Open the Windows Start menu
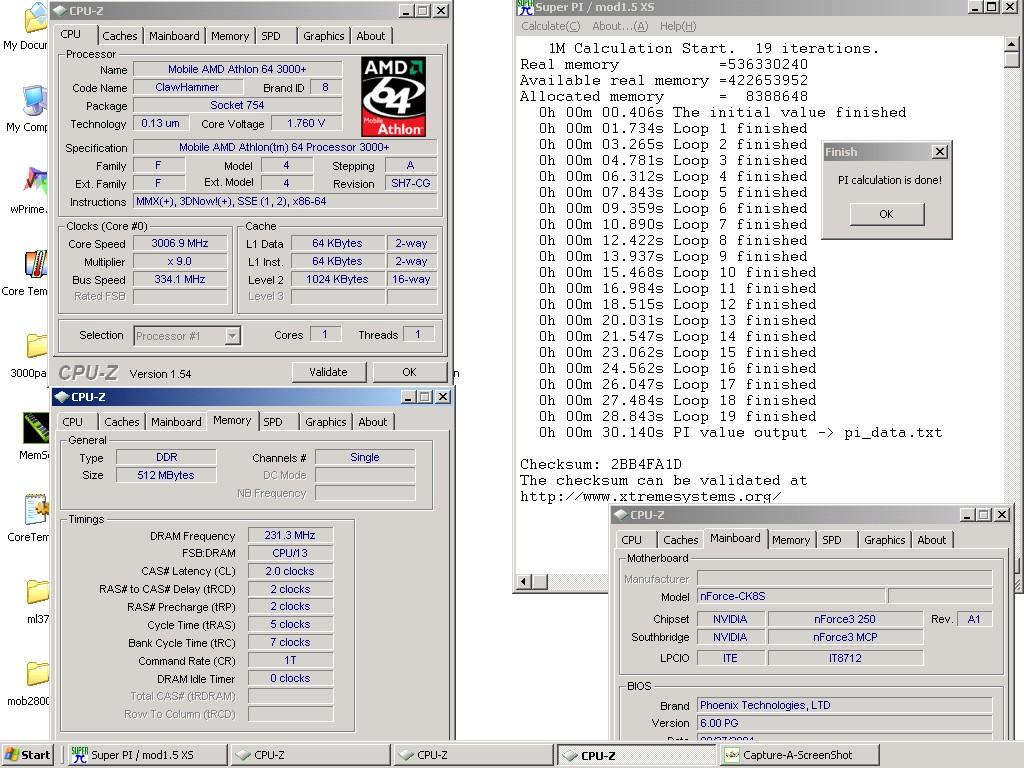 point(27,755)
